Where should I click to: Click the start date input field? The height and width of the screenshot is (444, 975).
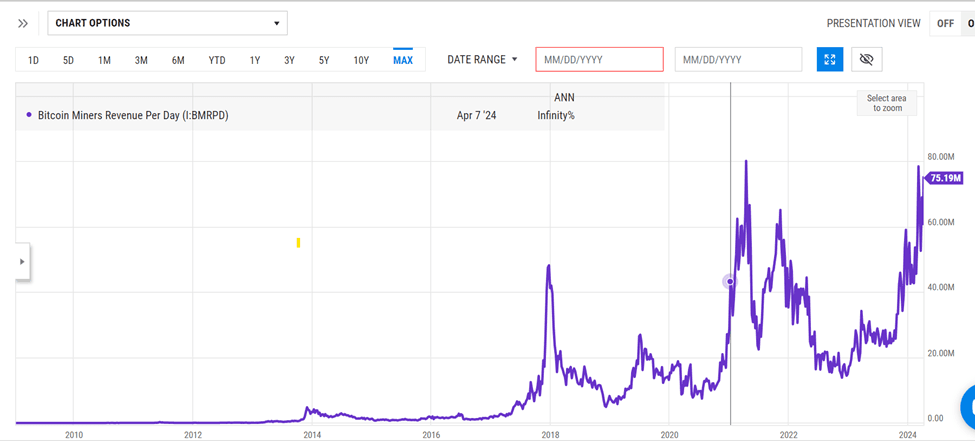pyautogui.click(x=599, y=60)
